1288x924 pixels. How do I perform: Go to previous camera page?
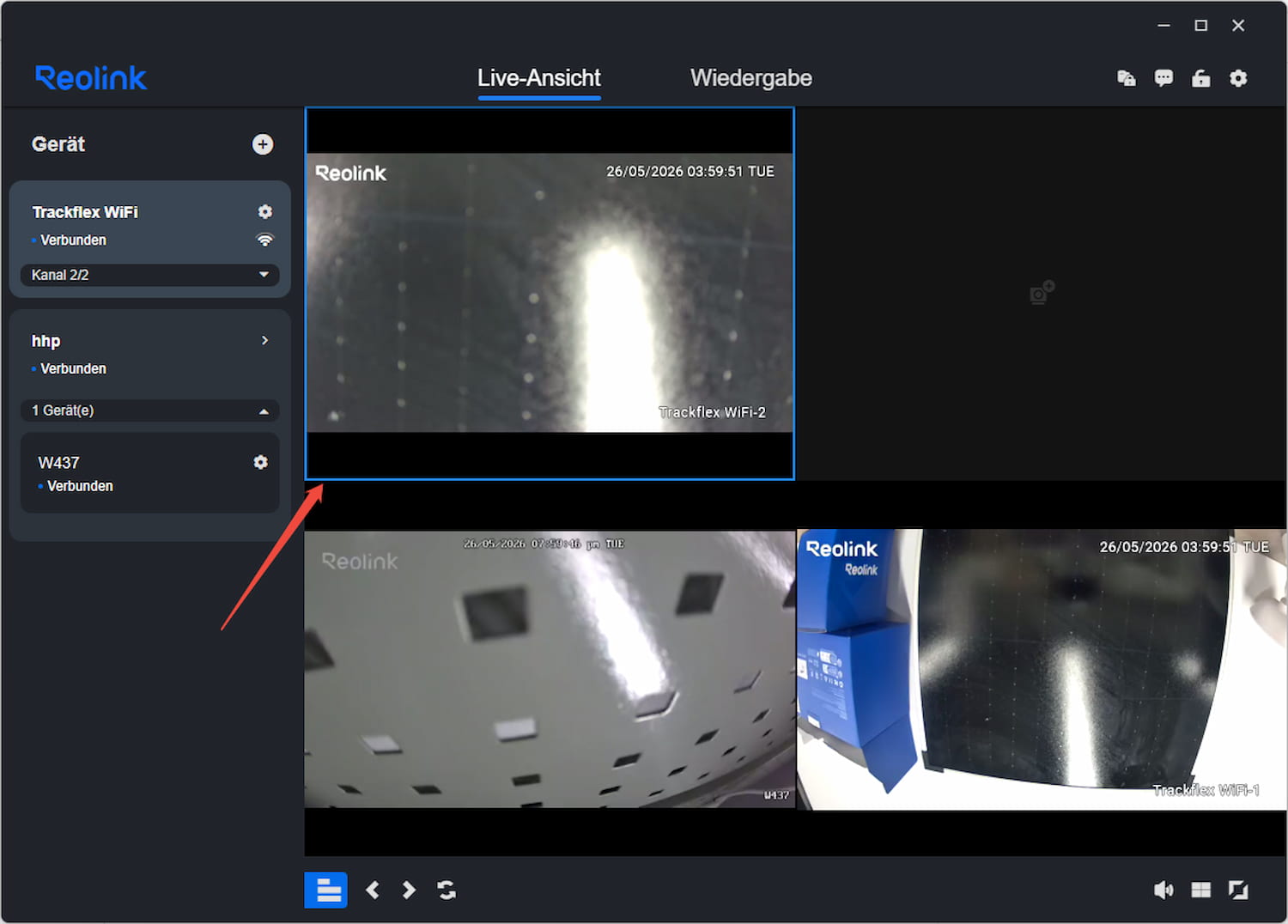pos(373,890)
